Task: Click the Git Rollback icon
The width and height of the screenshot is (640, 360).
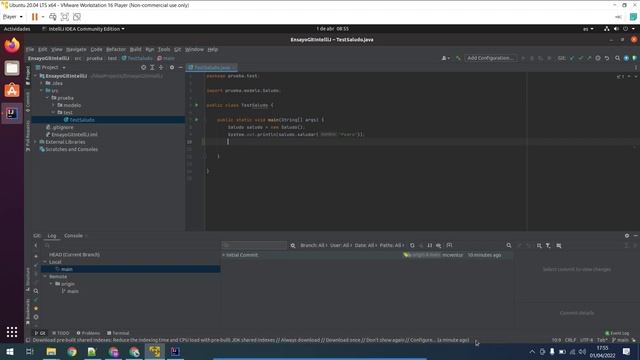Action: point(607,58)
